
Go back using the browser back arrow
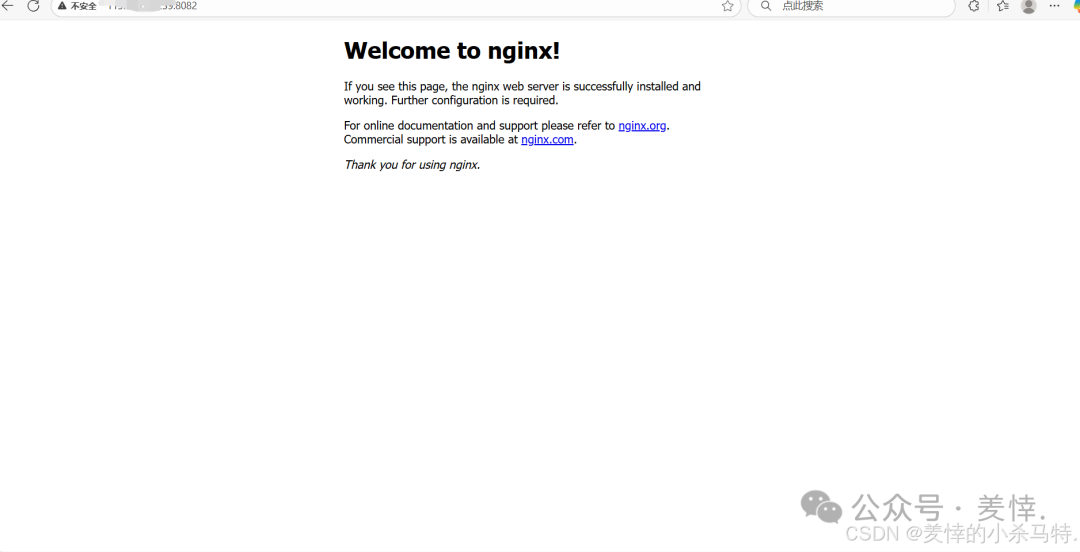8,6
